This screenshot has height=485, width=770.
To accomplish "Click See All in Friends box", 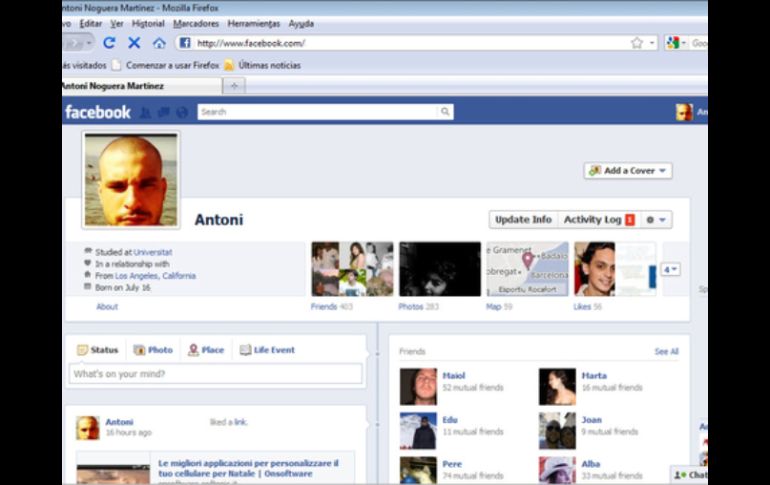I will (666, 352).
